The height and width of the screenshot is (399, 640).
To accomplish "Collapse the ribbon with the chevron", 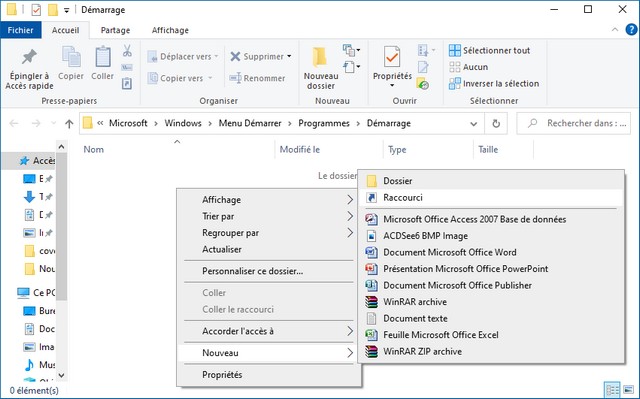I will tap(615, 30).
